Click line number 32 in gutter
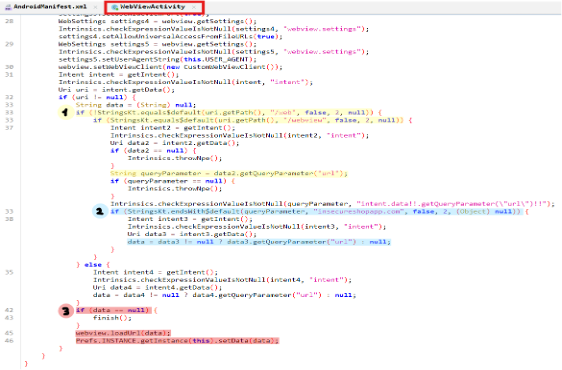The image size is (562, 370). coord(9,97)
